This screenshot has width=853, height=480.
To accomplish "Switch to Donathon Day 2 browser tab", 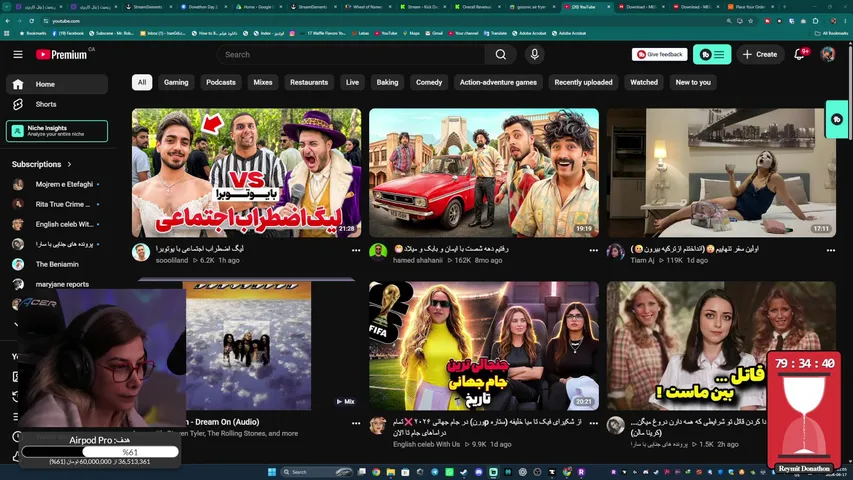I will tap(202, 7).
